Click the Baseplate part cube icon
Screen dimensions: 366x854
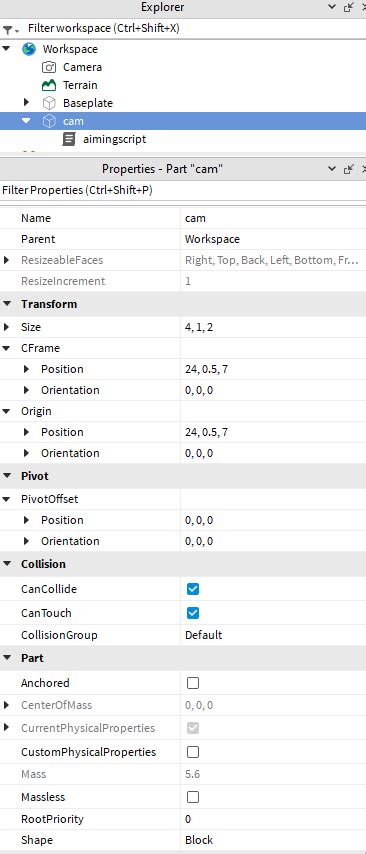49,103
